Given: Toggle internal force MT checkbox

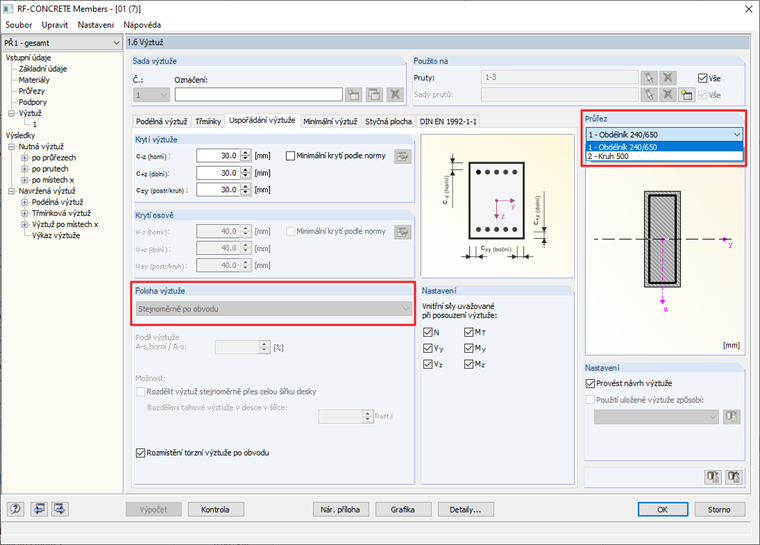Looking at the screenshot, I should [x=469, y=332].
